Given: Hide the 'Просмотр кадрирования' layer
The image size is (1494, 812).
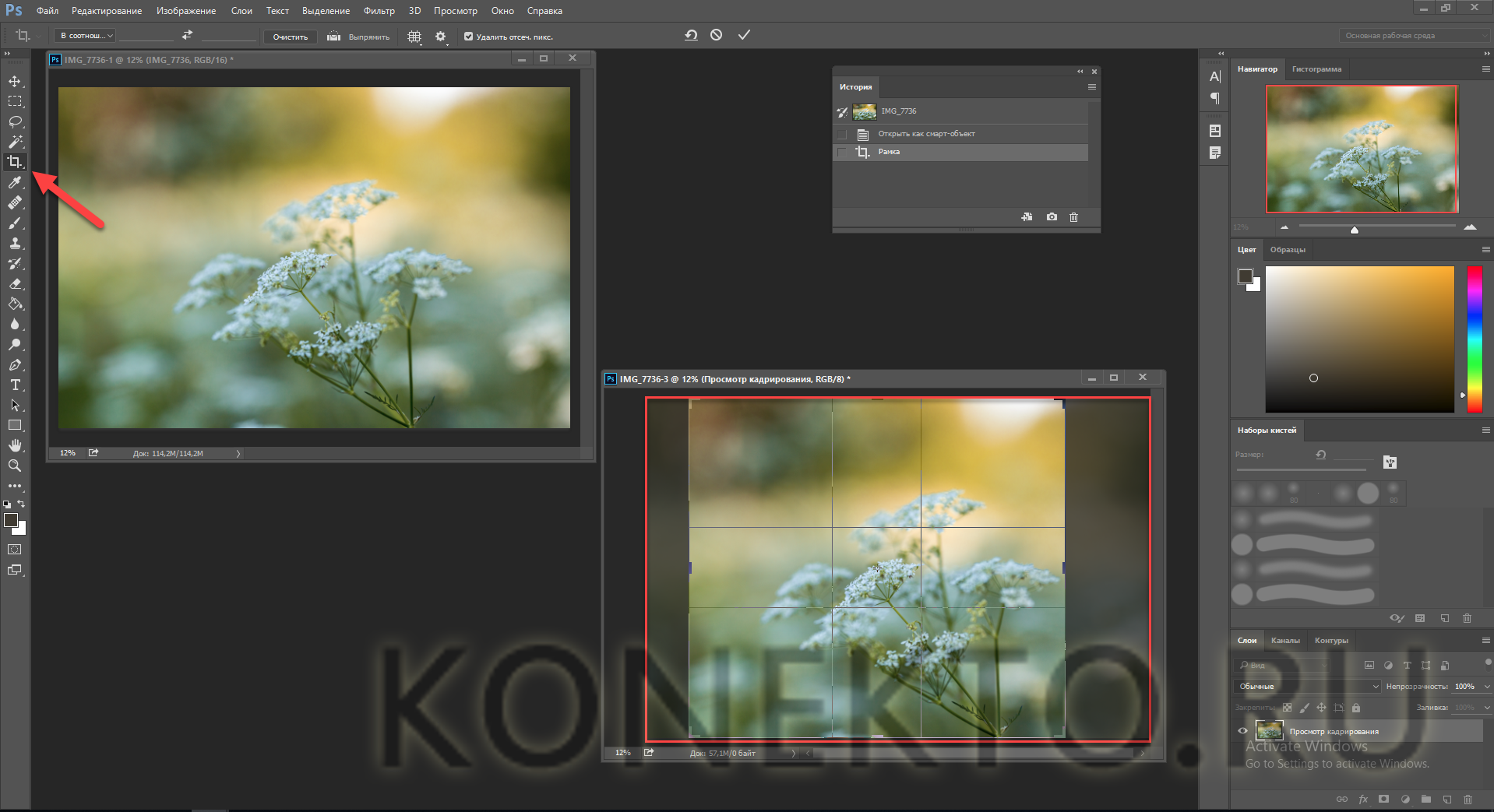Looking at the screenshot, I should [x=1242, y=731].
